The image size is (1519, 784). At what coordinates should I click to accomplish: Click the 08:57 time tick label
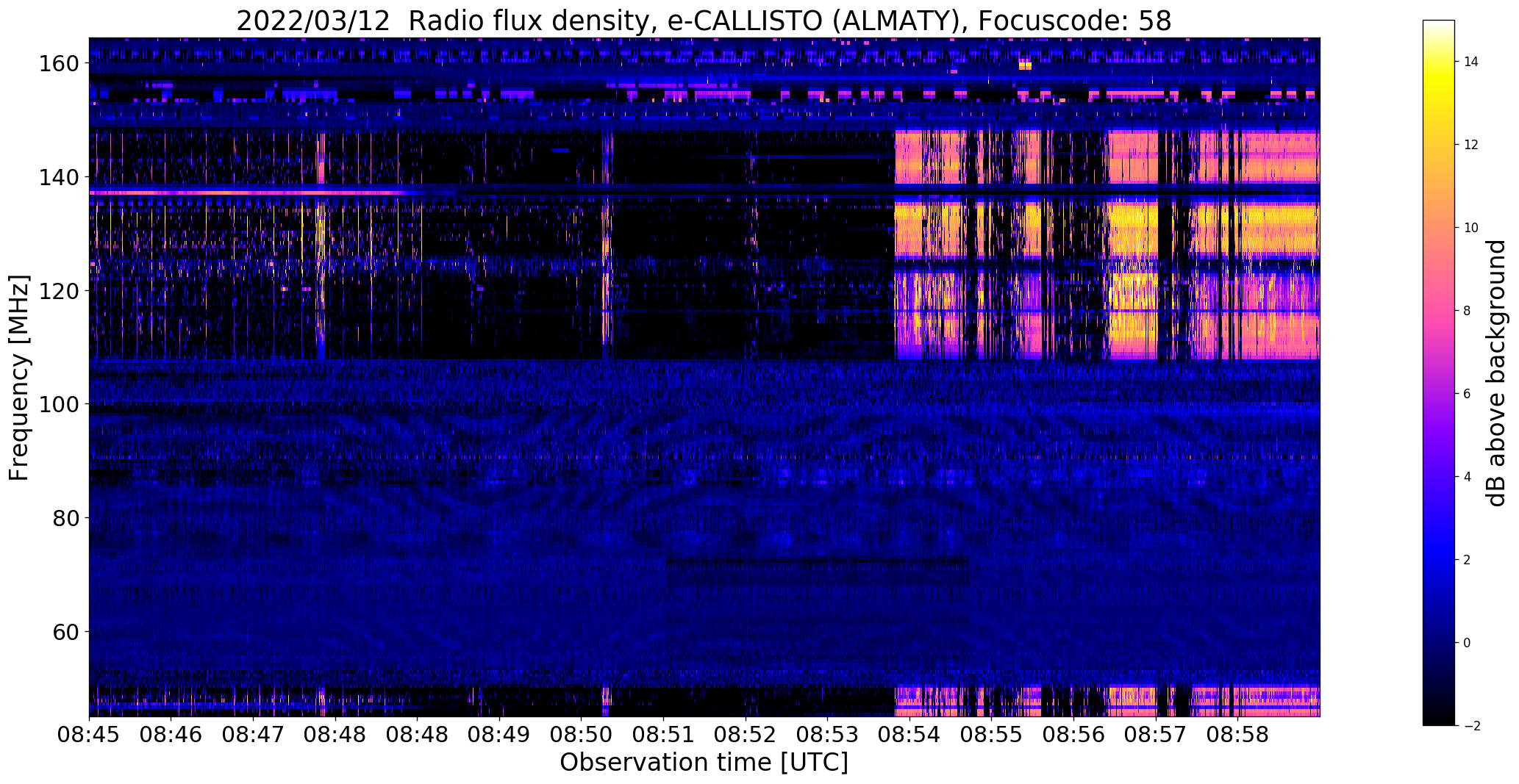tap(1157, 735)
